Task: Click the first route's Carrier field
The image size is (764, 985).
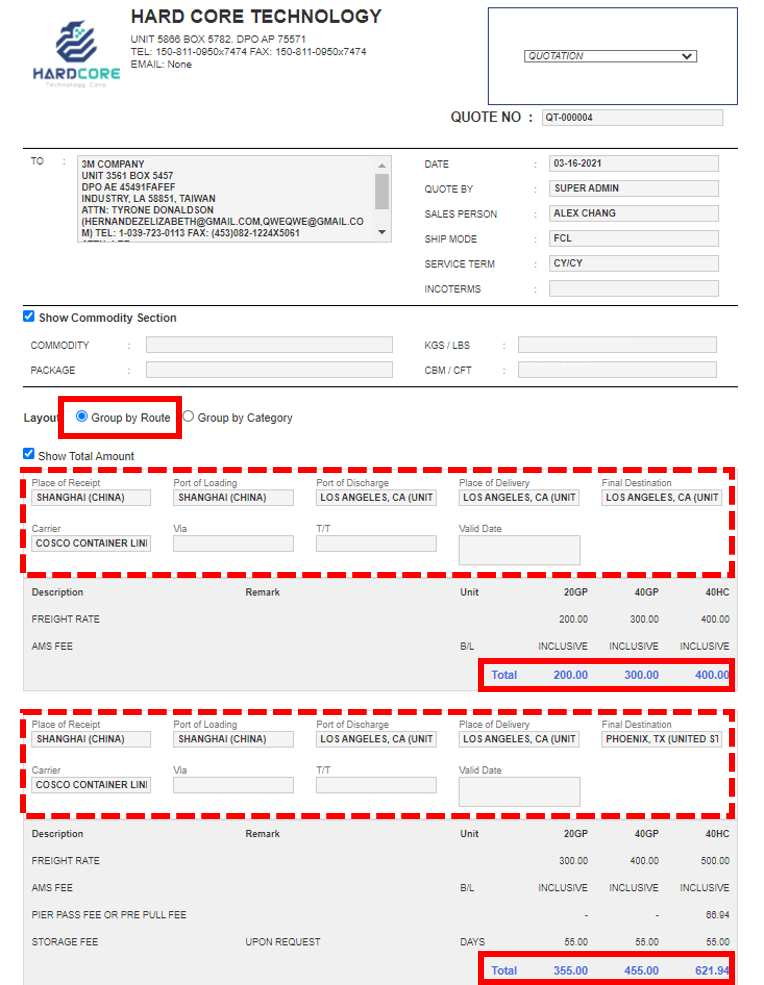Action: pyautogui.click(x=91, y=544)
